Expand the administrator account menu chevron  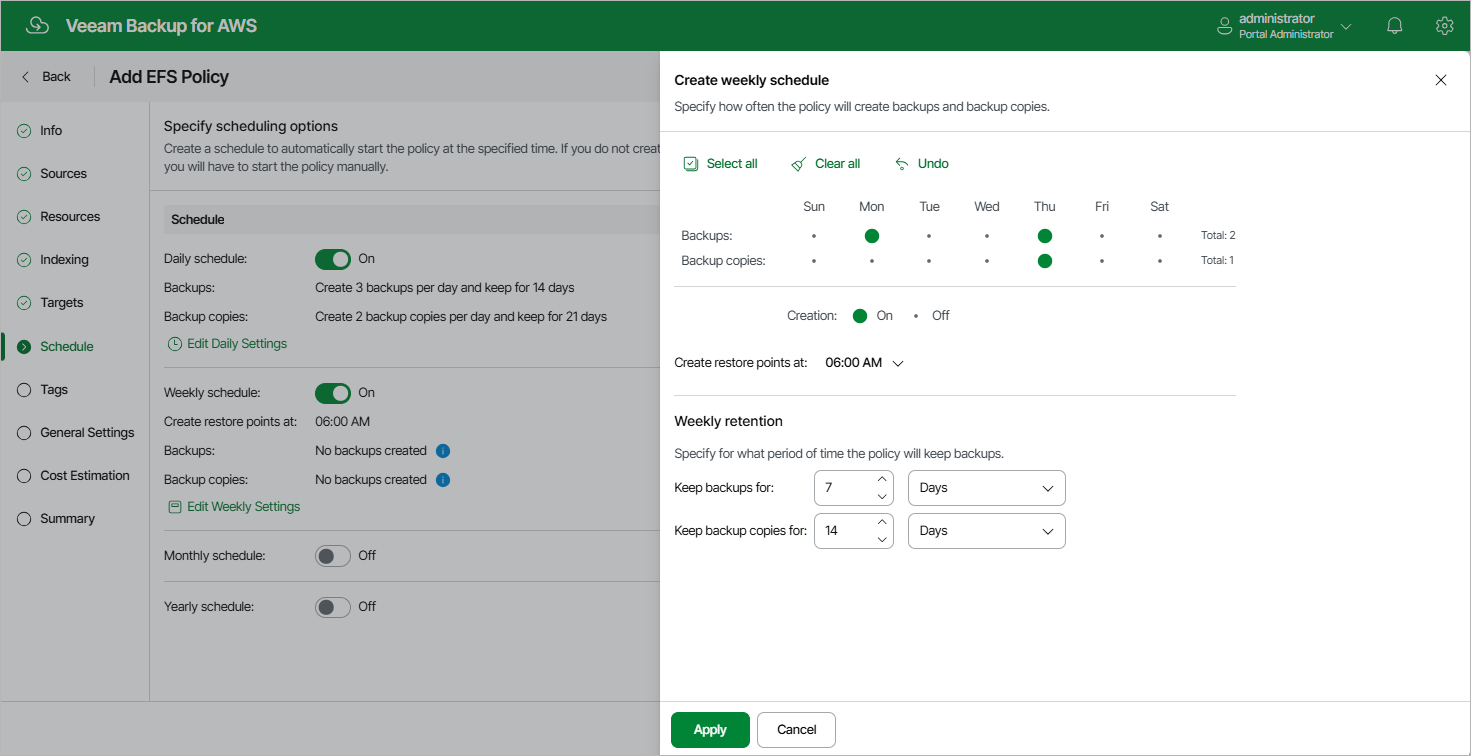[x=1346, y=27]
